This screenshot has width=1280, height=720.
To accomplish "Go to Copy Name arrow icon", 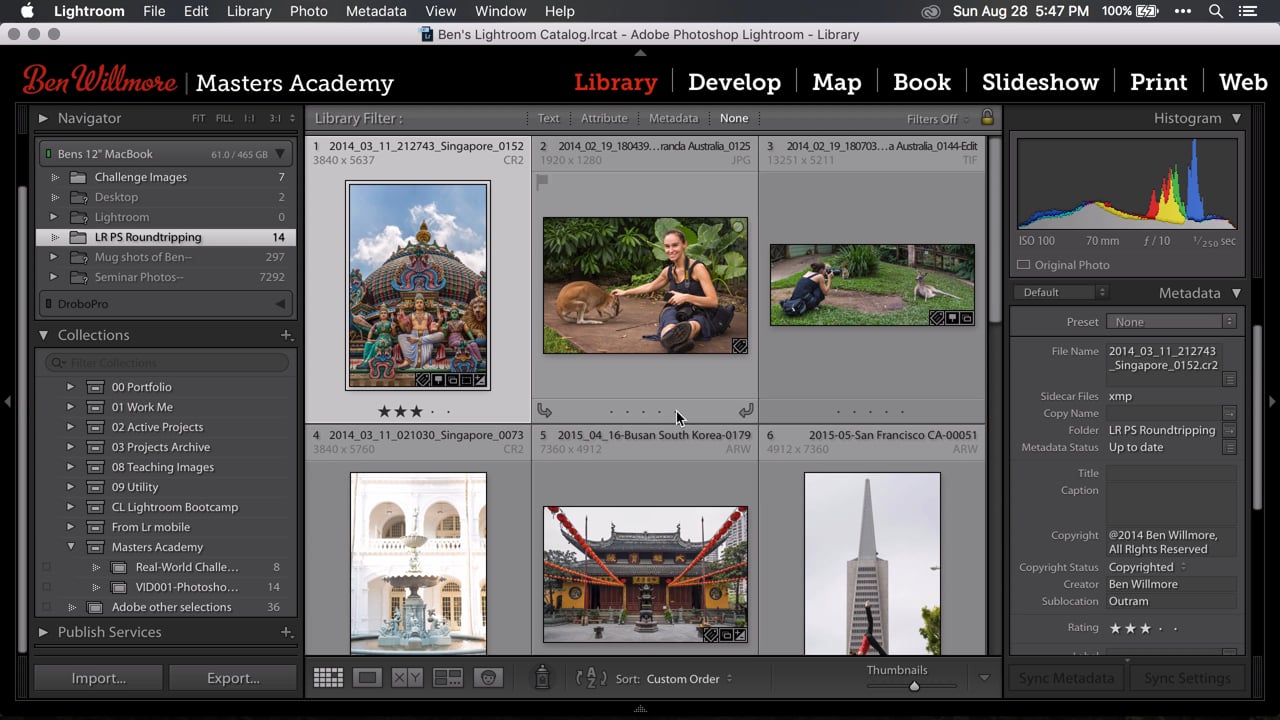I will [1229, 413].
